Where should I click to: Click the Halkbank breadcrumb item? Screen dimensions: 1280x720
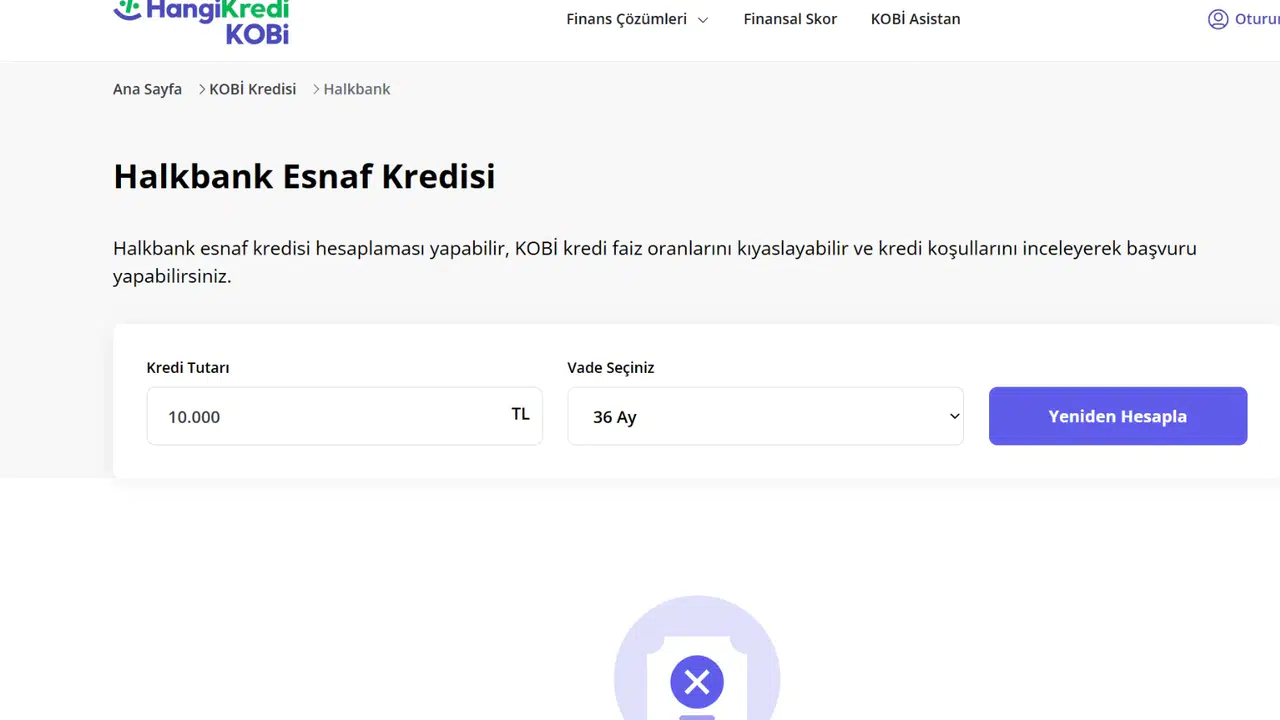click(x=356, y=89)
